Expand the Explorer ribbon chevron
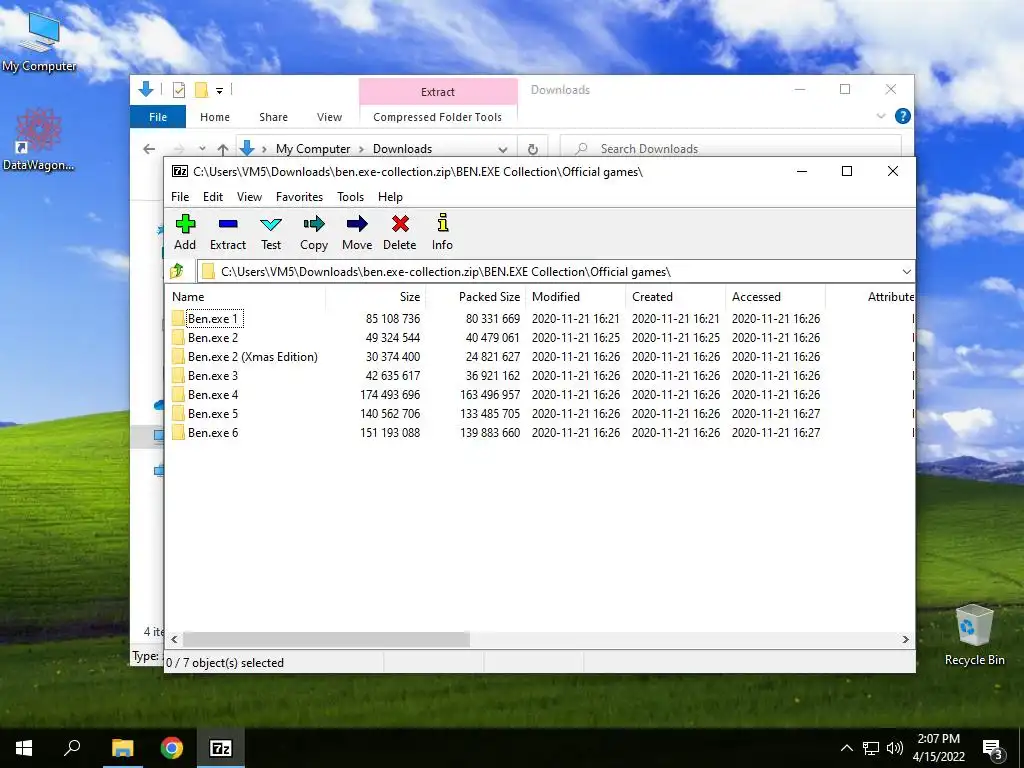 pyautogui.click(x=881, y=116)
